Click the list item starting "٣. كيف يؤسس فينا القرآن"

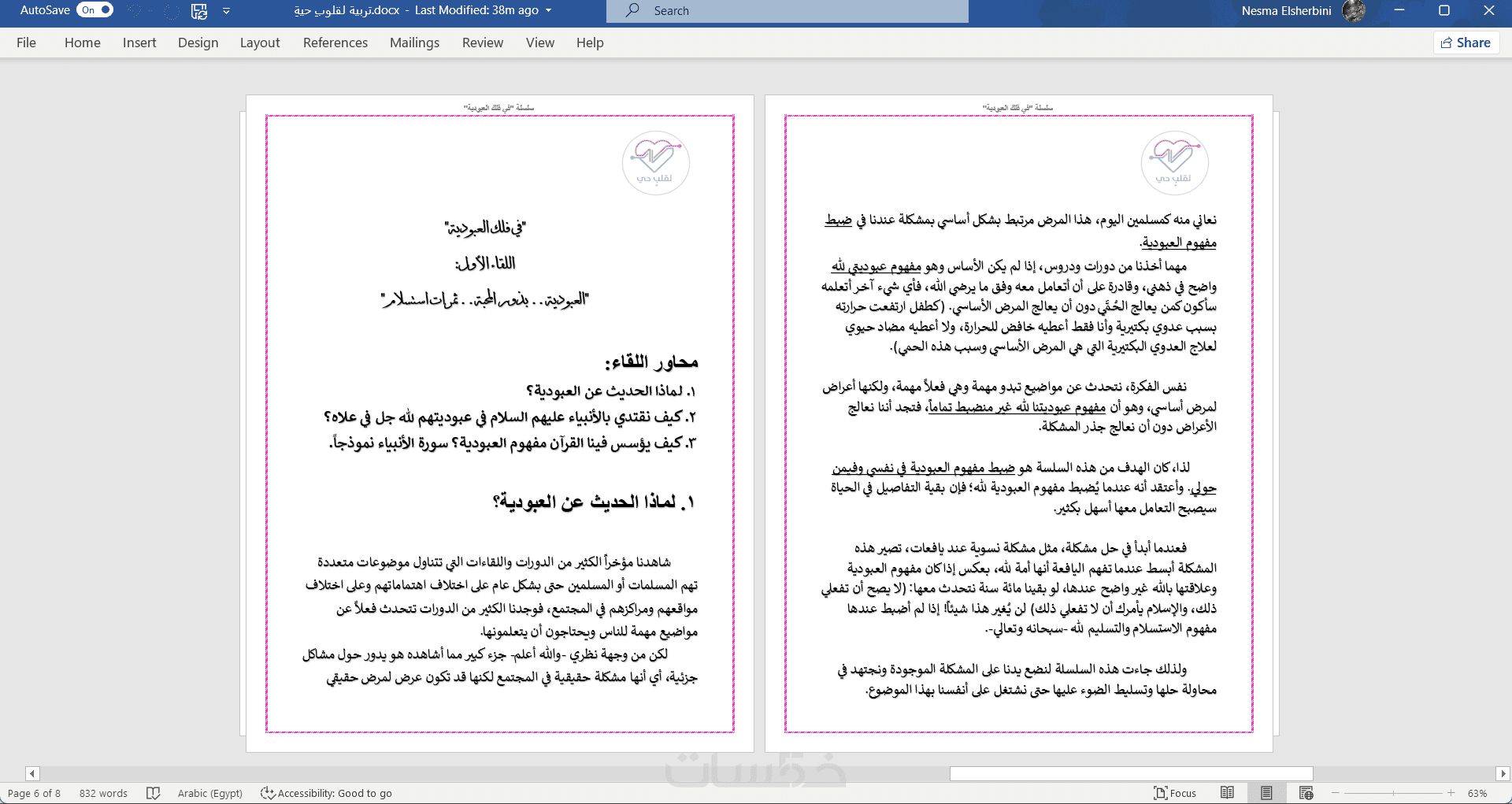(x=513, y=443)
